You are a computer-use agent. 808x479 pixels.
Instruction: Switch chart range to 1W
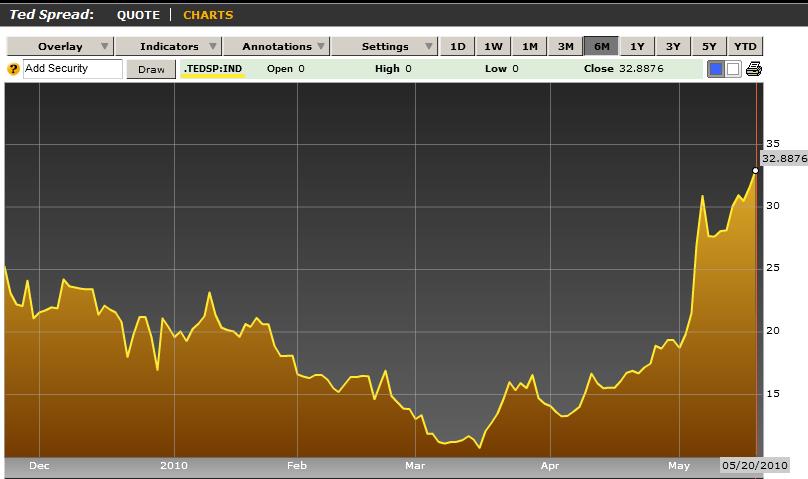coord(493,46)
